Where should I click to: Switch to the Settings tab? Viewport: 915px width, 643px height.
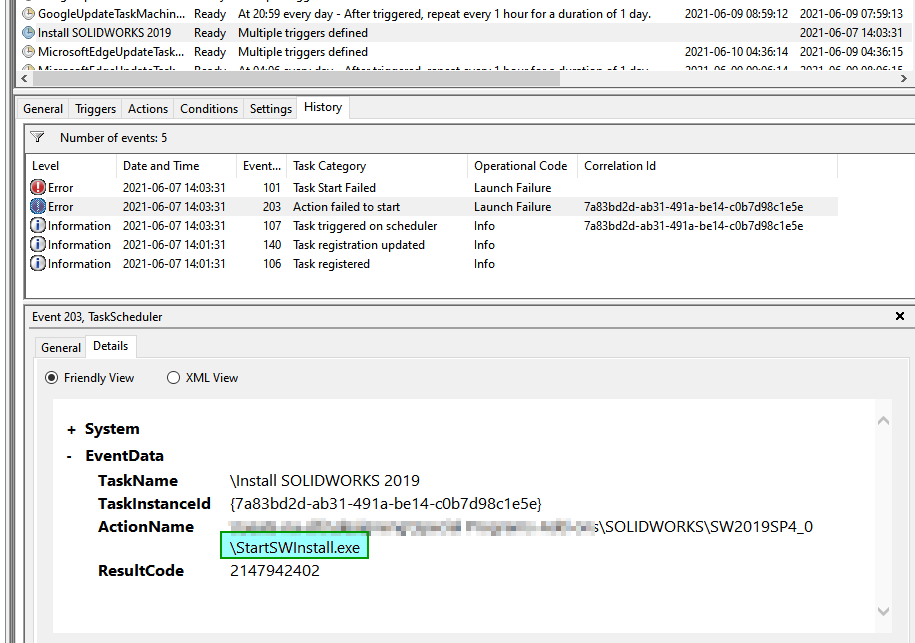pyautogui.click(x=271, y=109)
